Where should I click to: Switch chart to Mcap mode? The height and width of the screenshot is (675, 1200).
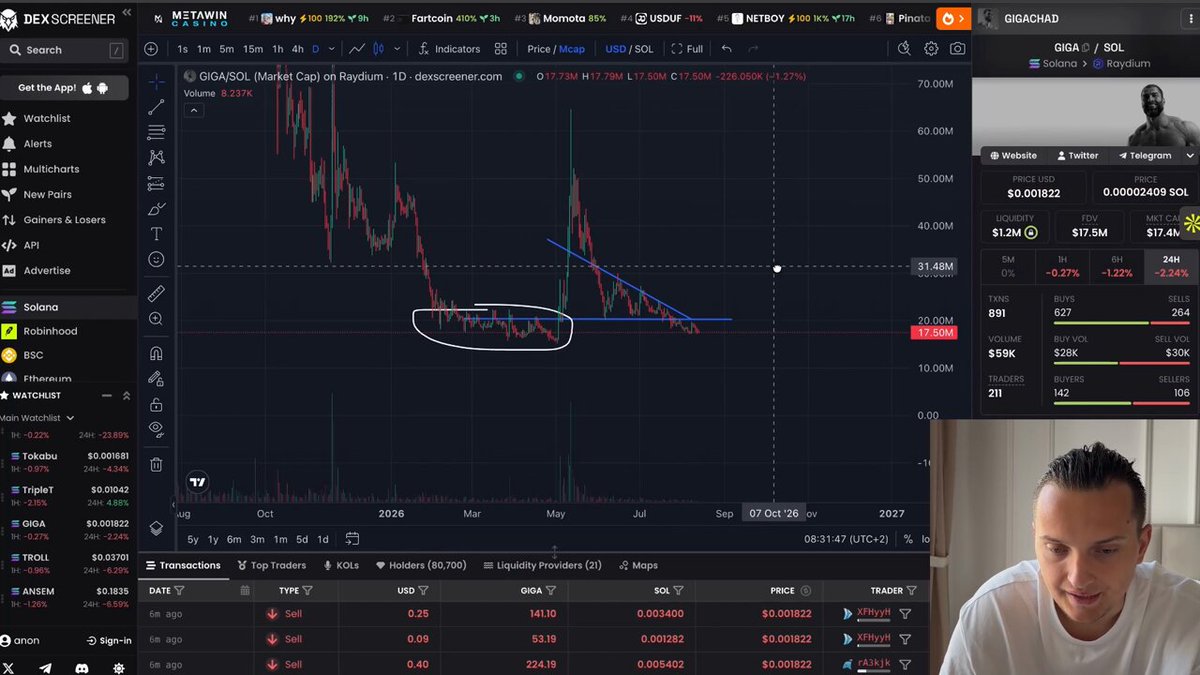click(572, 49)
